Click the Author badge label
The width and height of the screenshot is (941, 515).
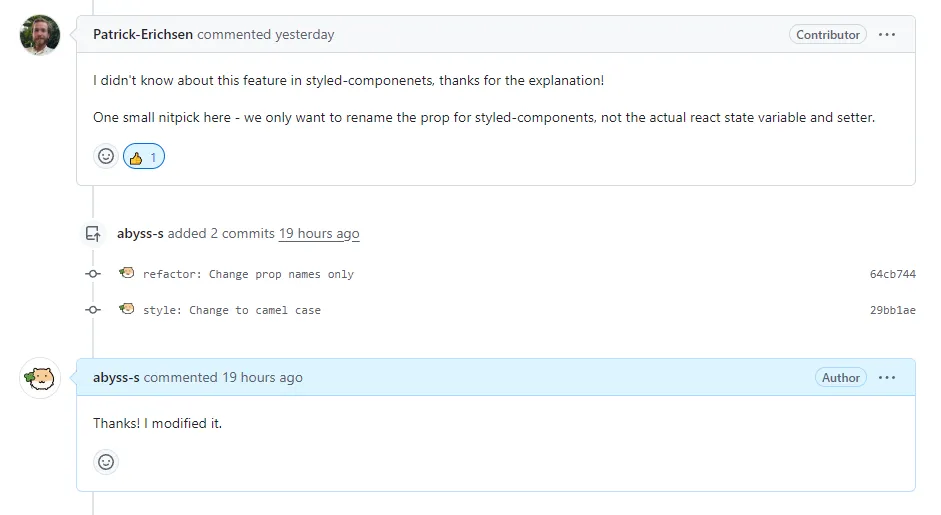pyautogui.click(x=841, y=378)
